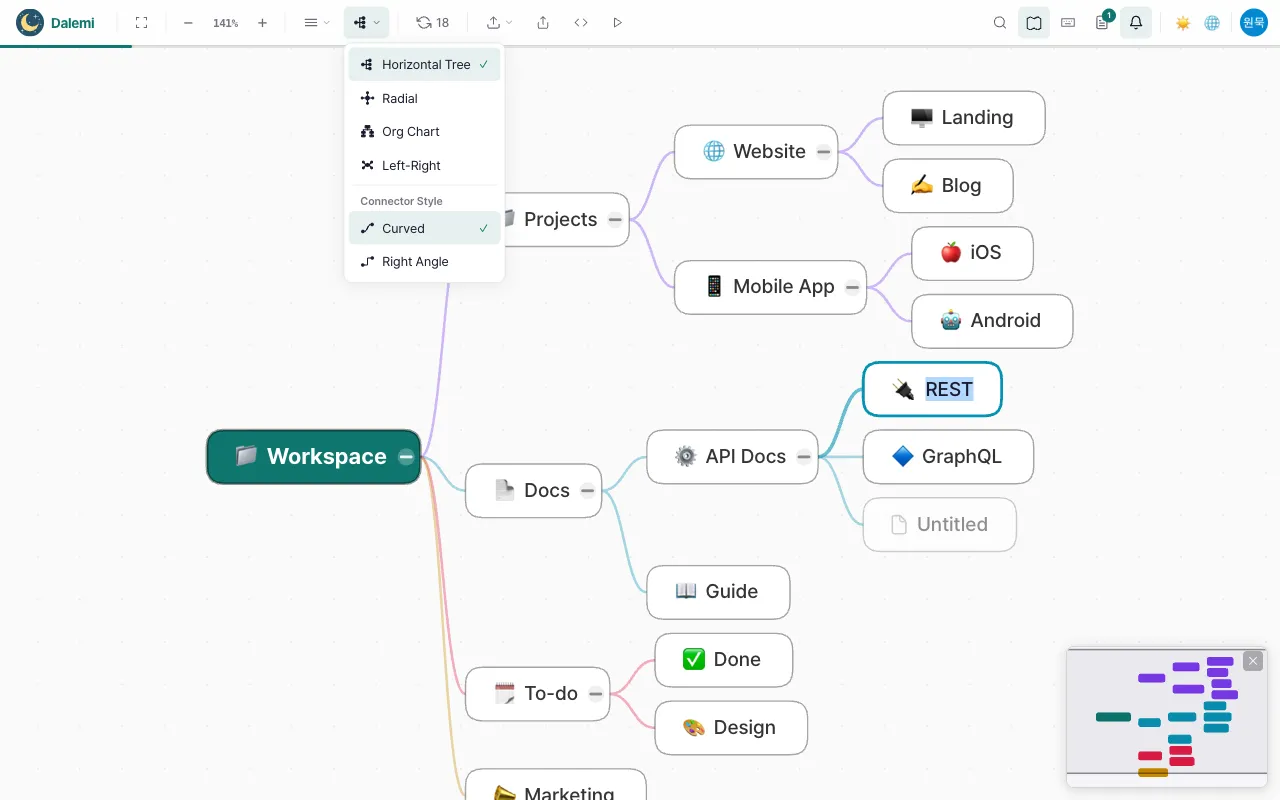1280x800 pixels.
Task: Close the minimap panel
Action: (x=1253, y=661)
